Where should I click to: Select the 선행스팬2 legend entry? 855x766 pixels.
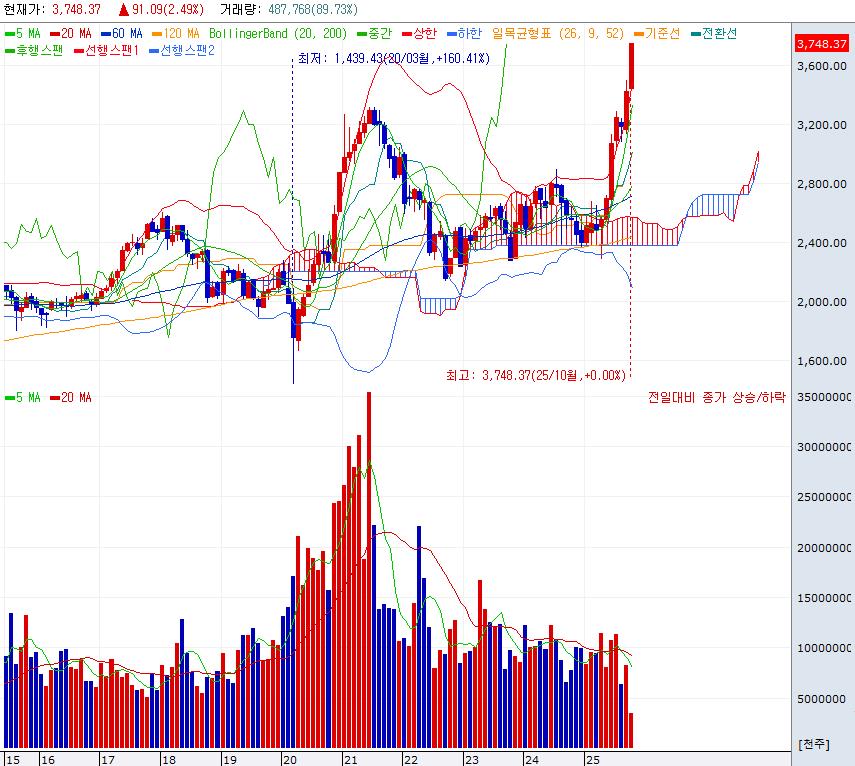[181, 49]
